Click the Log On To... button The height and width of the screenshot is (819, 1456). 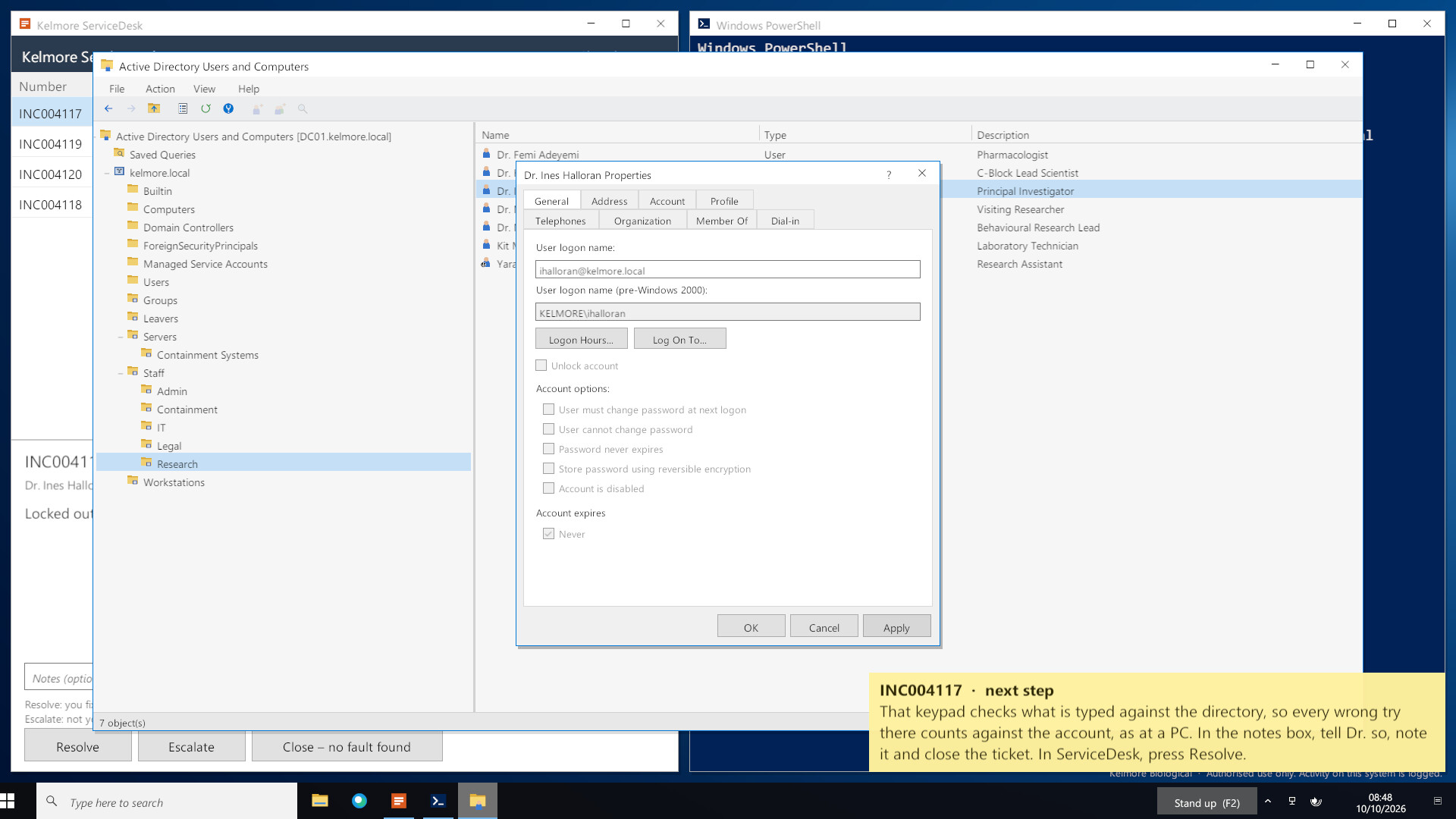click(679, 339)
